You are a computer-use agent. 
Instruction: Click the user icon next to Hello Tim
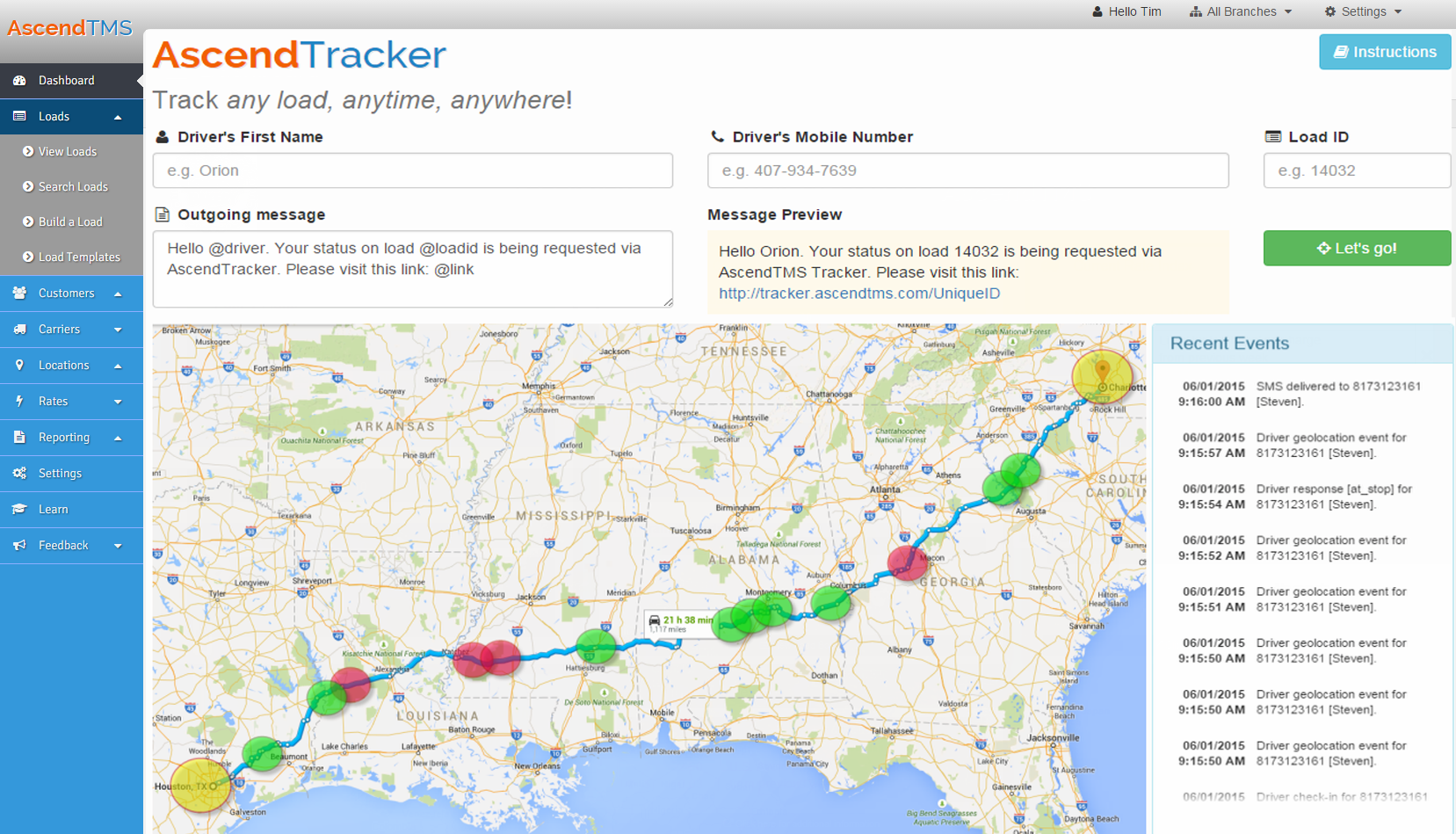[1097, 11]
